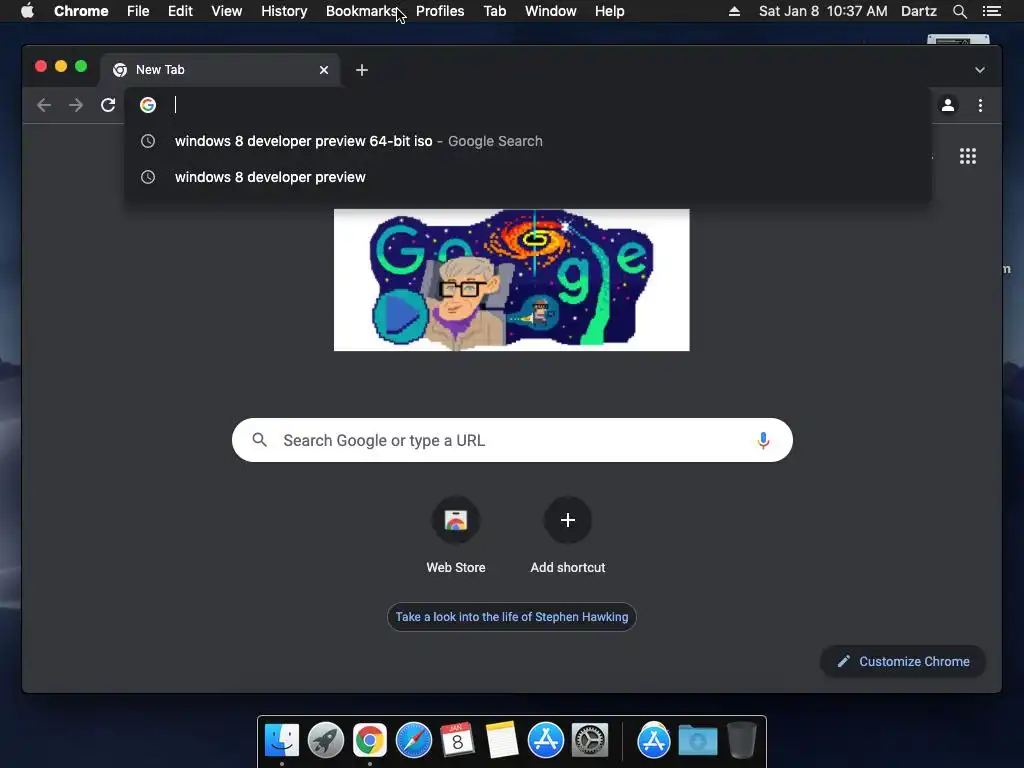
Task: Open Notes from the Dock
Action: tap(502, 741)
